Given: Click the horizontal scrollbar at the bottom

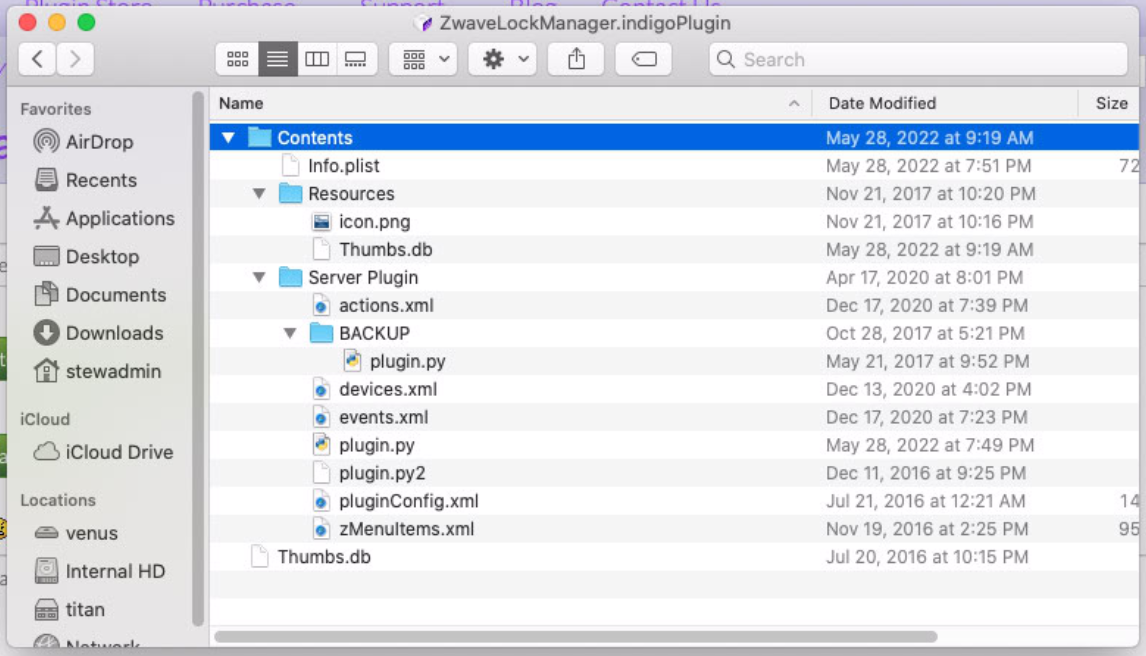Looking at the screenshot, I should click(575, 636).
